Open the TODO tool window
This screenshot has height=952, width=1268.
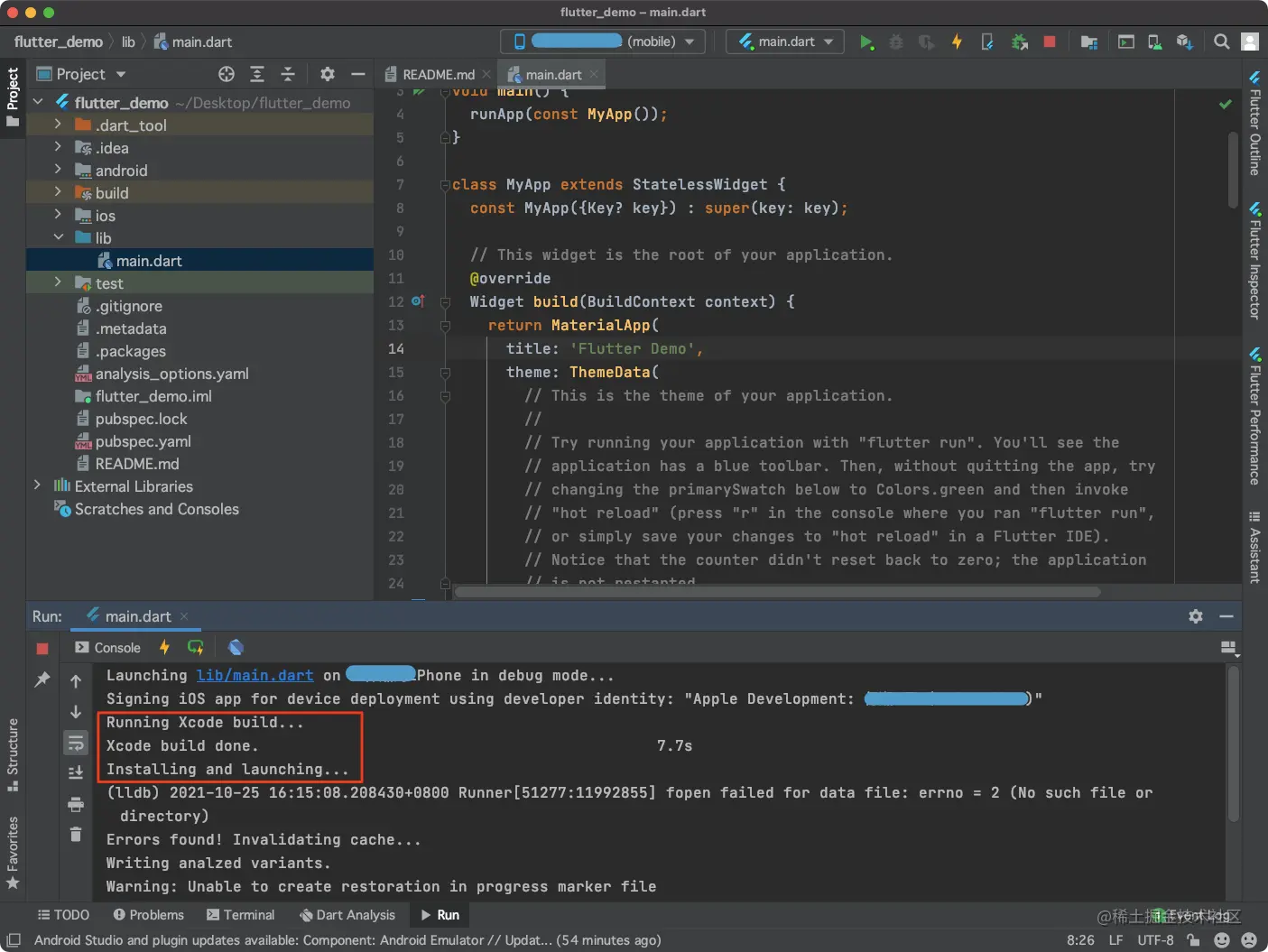63,915
